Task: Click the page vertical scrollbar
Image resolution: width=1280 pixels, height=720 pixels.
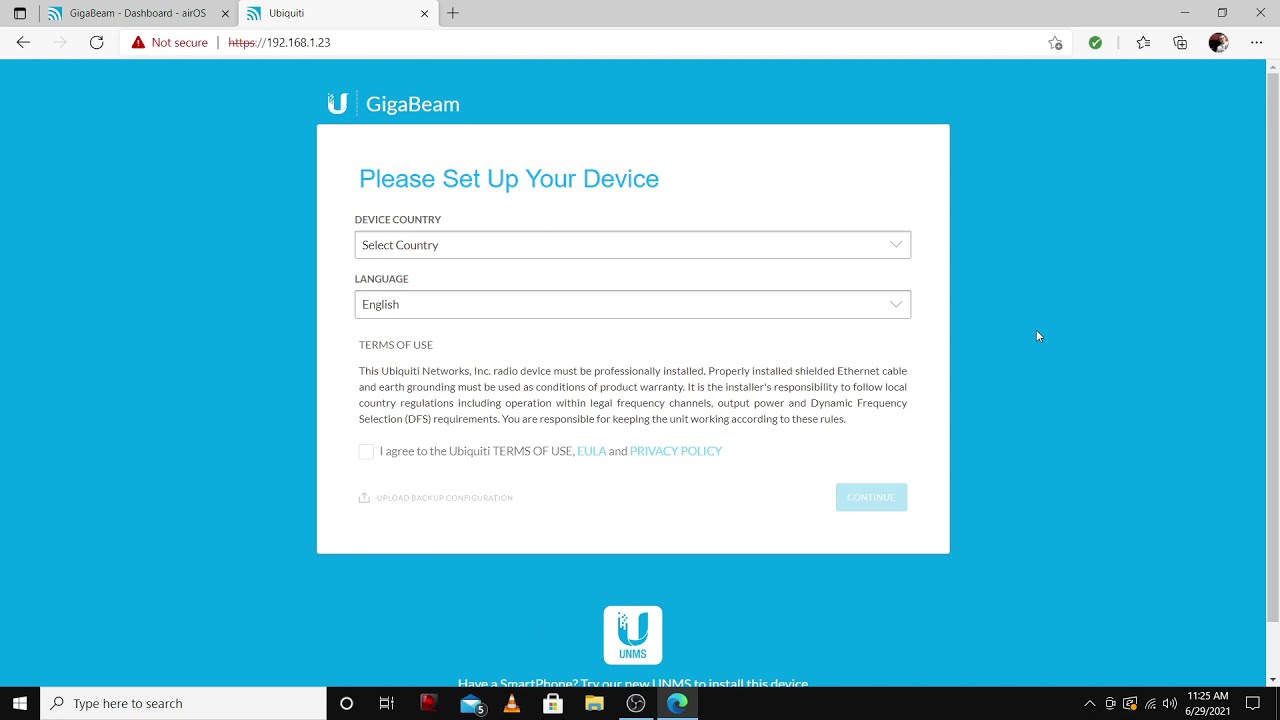Action: pyautogui.click(x=1272, y=348)
